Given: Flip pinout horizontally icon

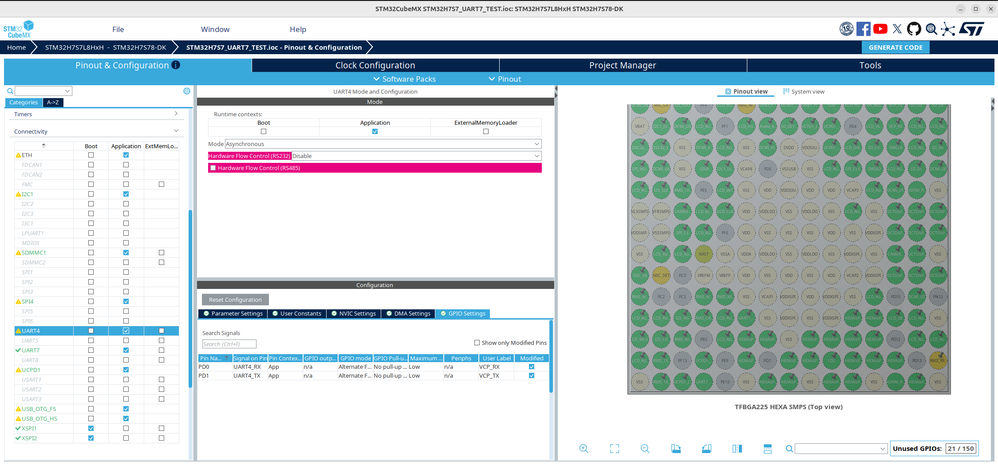Looking at the screenshot, I should pyautogui.click(x=737, y=448).
